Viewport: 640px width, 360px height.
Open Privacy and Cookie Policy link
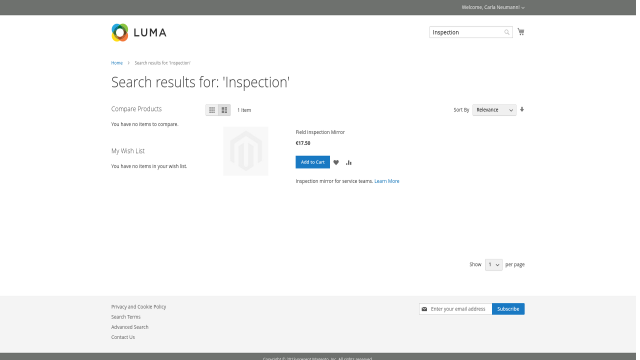[138, 307]
